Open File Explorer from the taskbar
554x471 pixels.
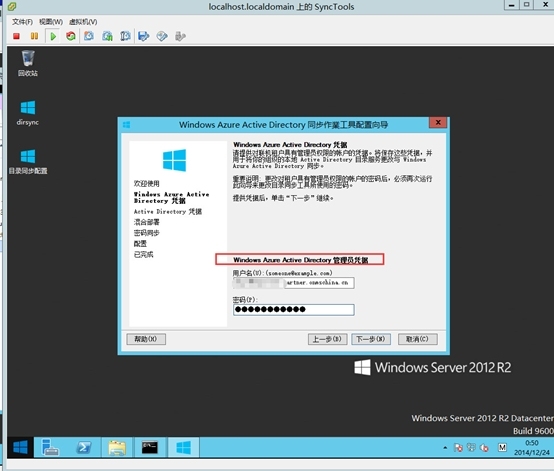(117, 447)
